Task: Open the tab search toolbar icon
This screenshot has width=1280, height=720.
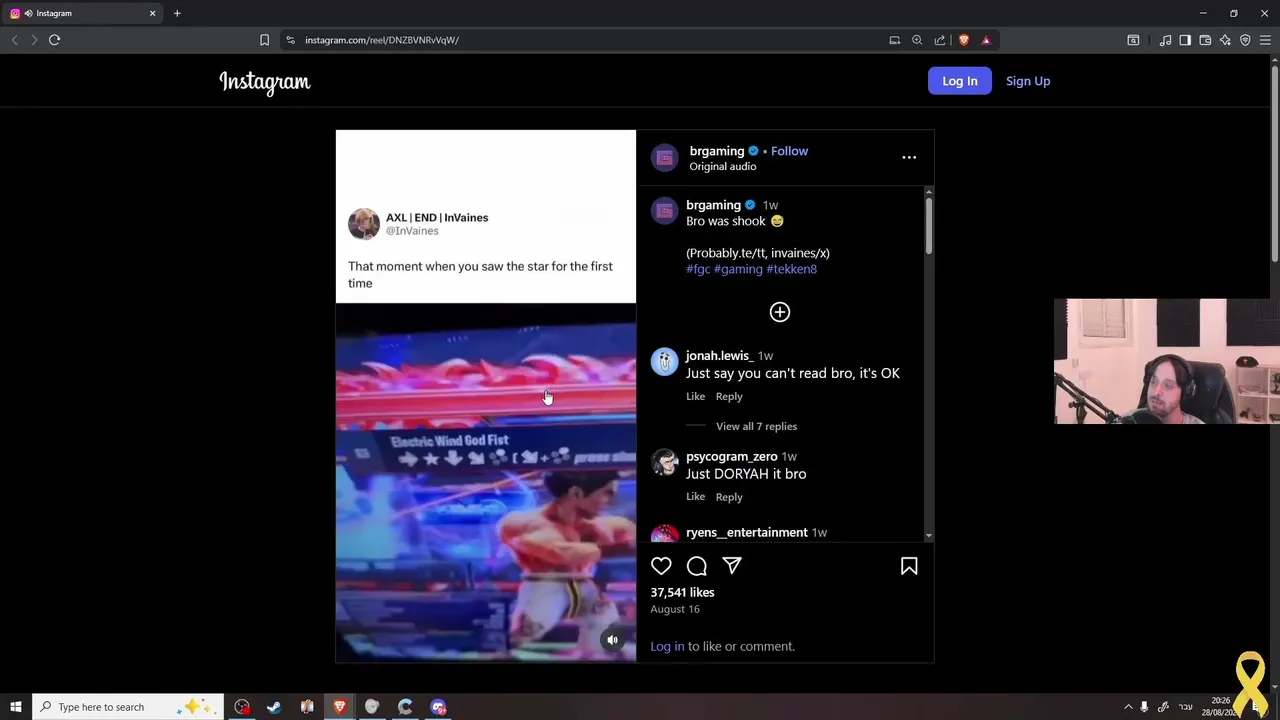Action: [1133, 40]
